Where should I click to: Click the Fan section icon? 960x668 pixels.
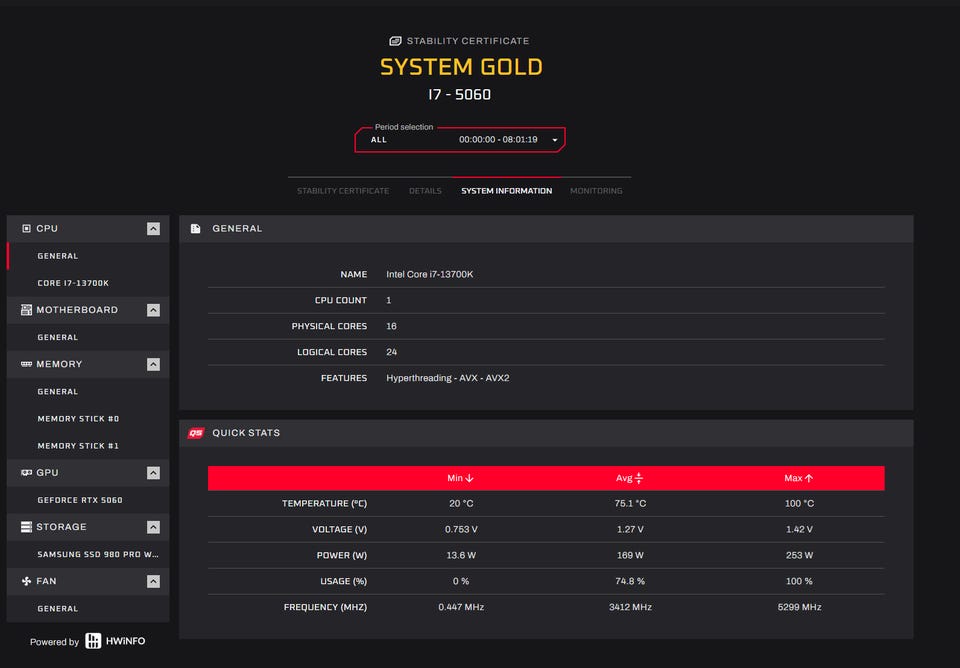coord(26,581)
